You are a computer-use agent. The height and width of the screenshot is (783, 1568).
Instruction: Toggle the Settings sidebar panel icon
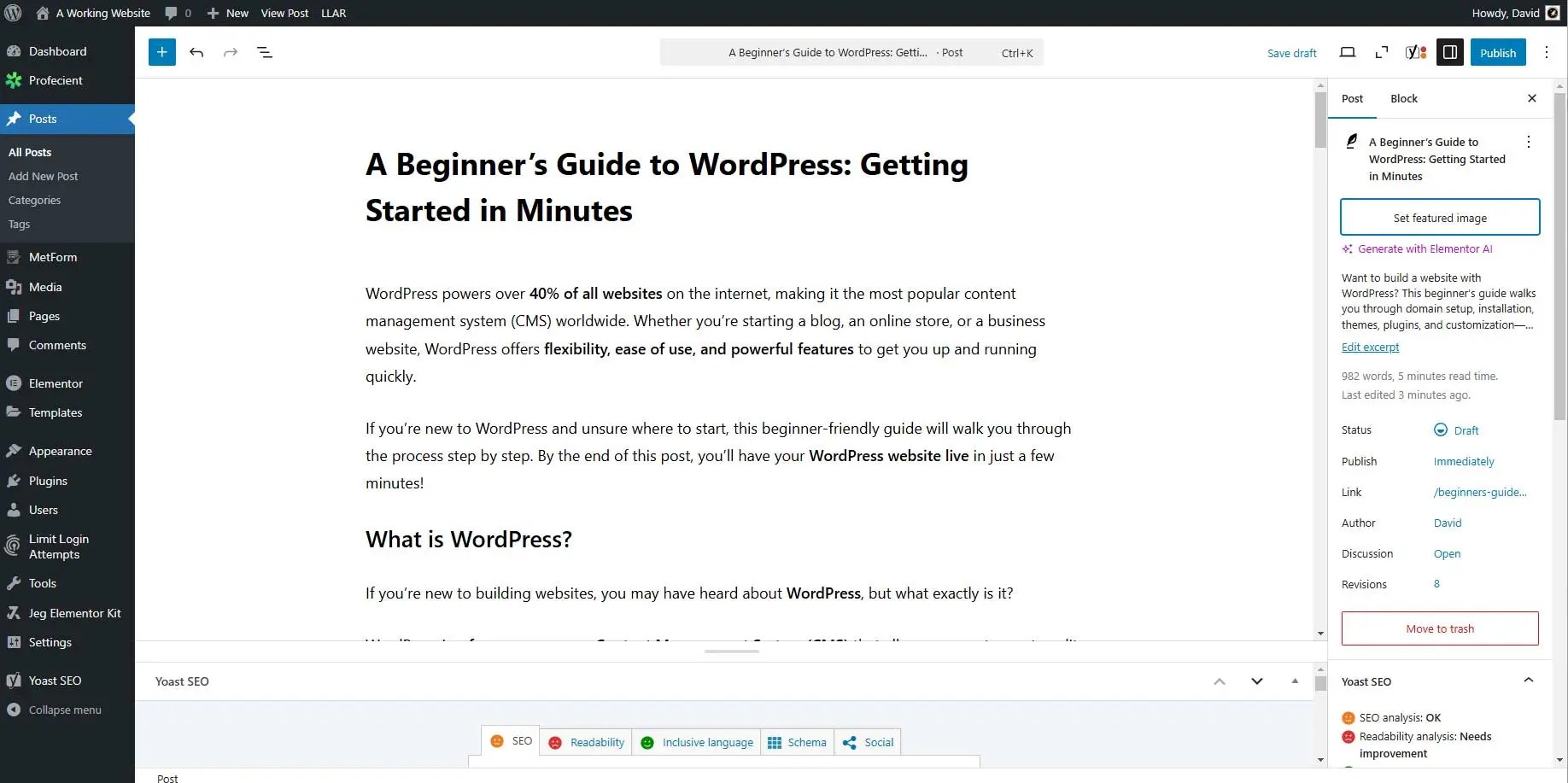[1449, 52]
